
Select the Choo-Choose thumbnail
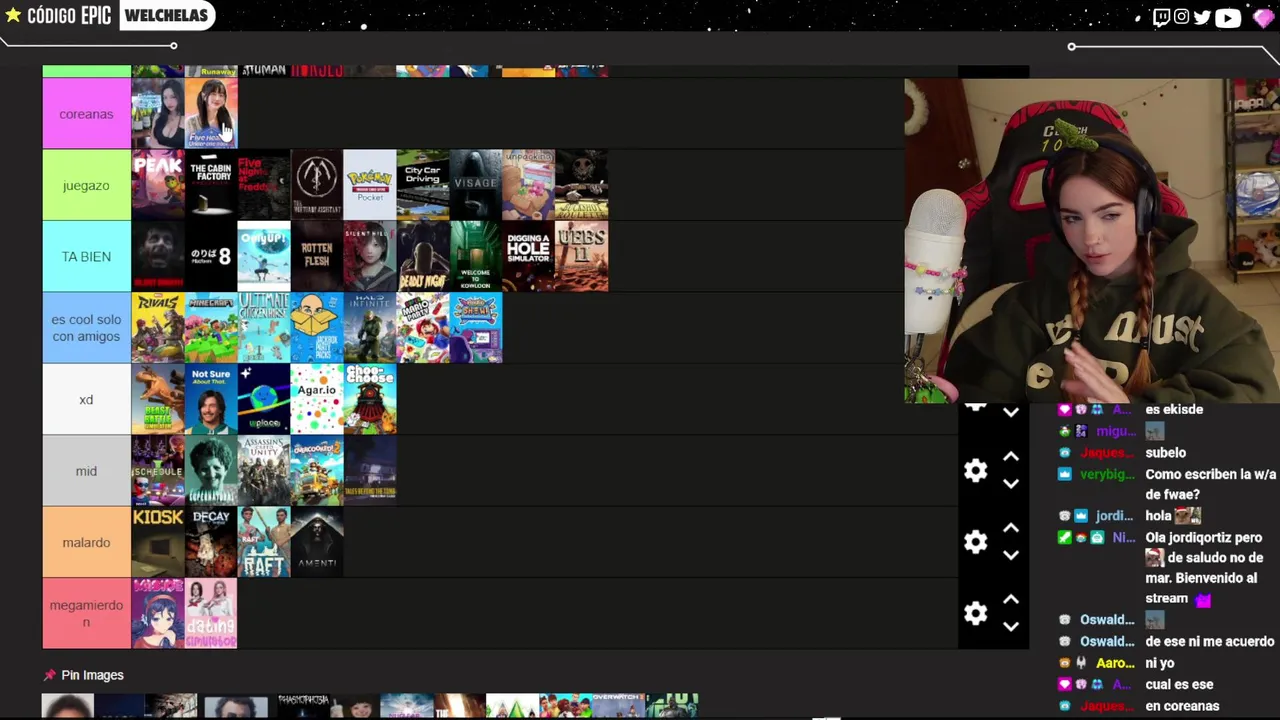[x=370, y=400]
